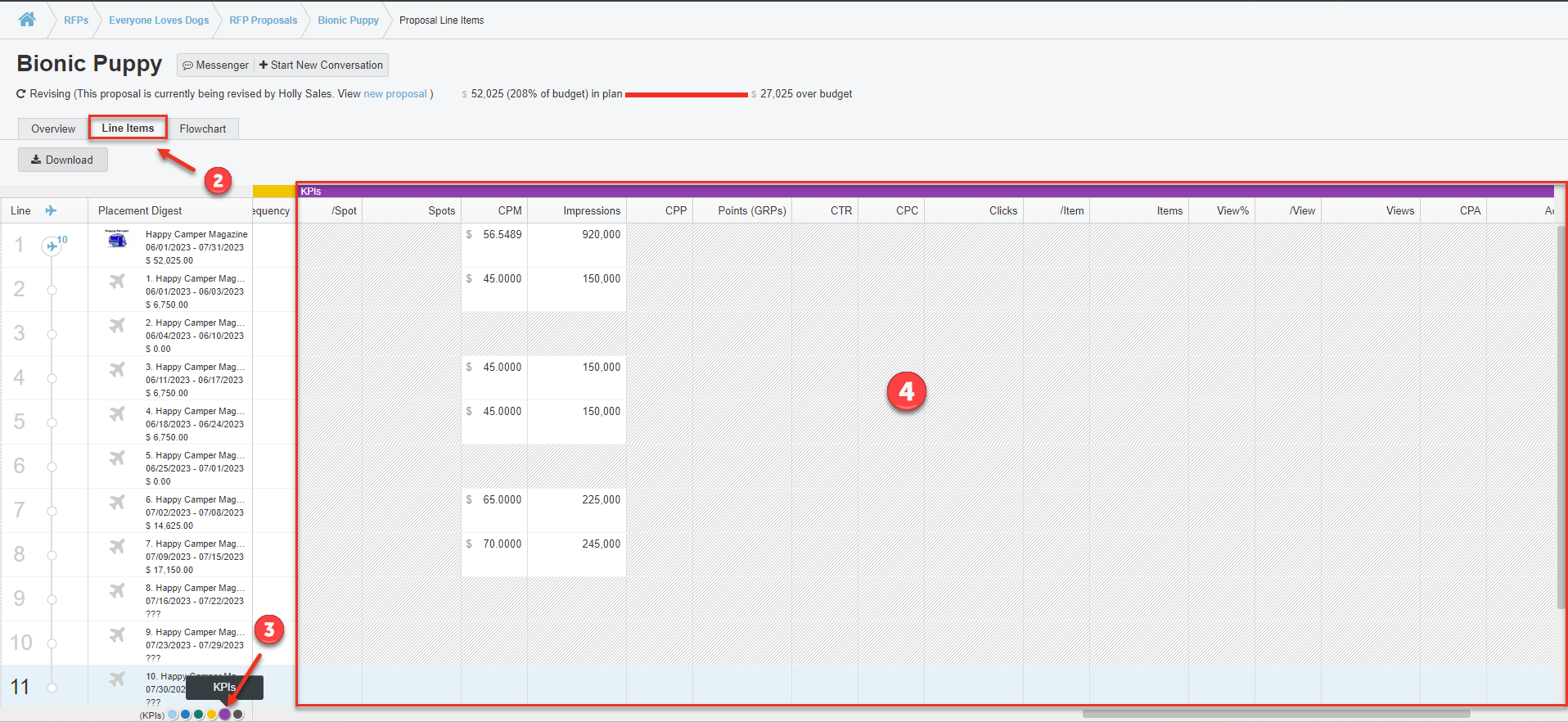Open the new proposal link

tap(394, 94)
